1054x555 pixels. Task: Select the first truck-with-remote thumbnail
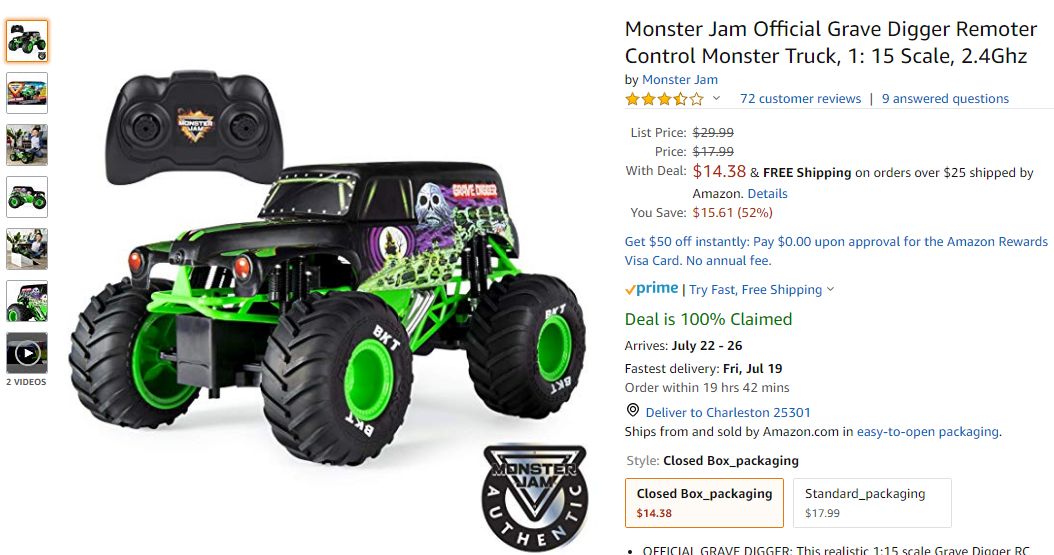coord(27,41)
